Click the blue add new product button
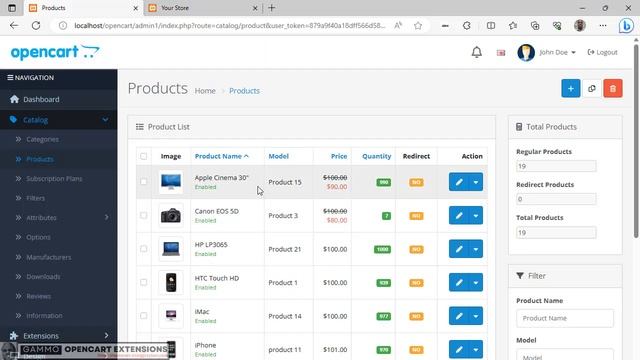Image resolution: width=640 pixels, height=360 pixels. click(x=571, y=88)
